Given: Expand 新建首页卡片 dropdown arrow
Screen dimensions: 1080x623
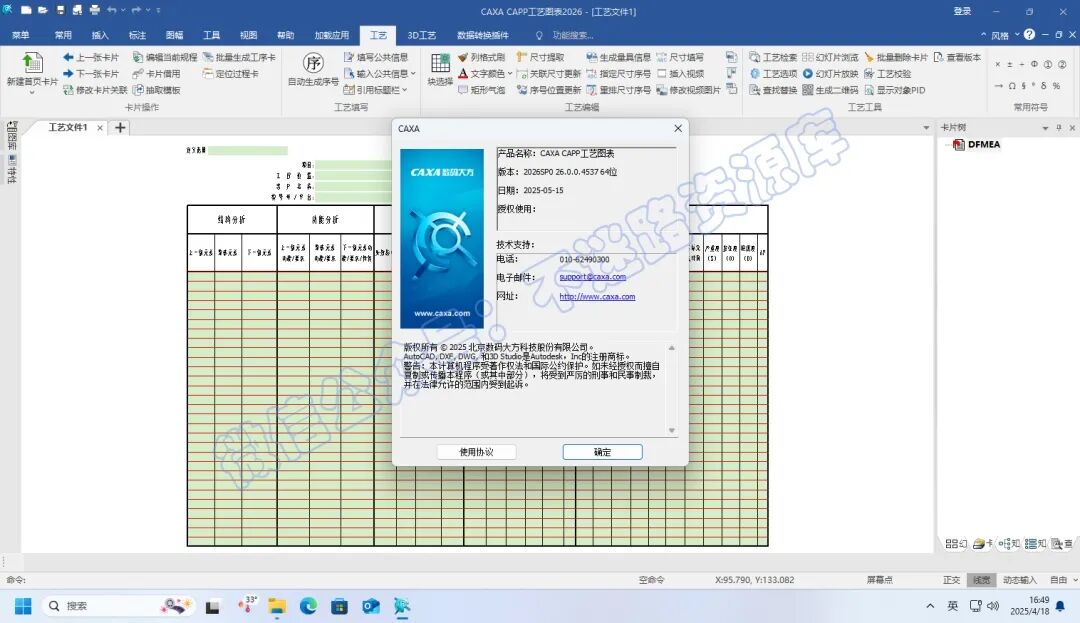Looking at the screenshot, I should click(32, 92).
